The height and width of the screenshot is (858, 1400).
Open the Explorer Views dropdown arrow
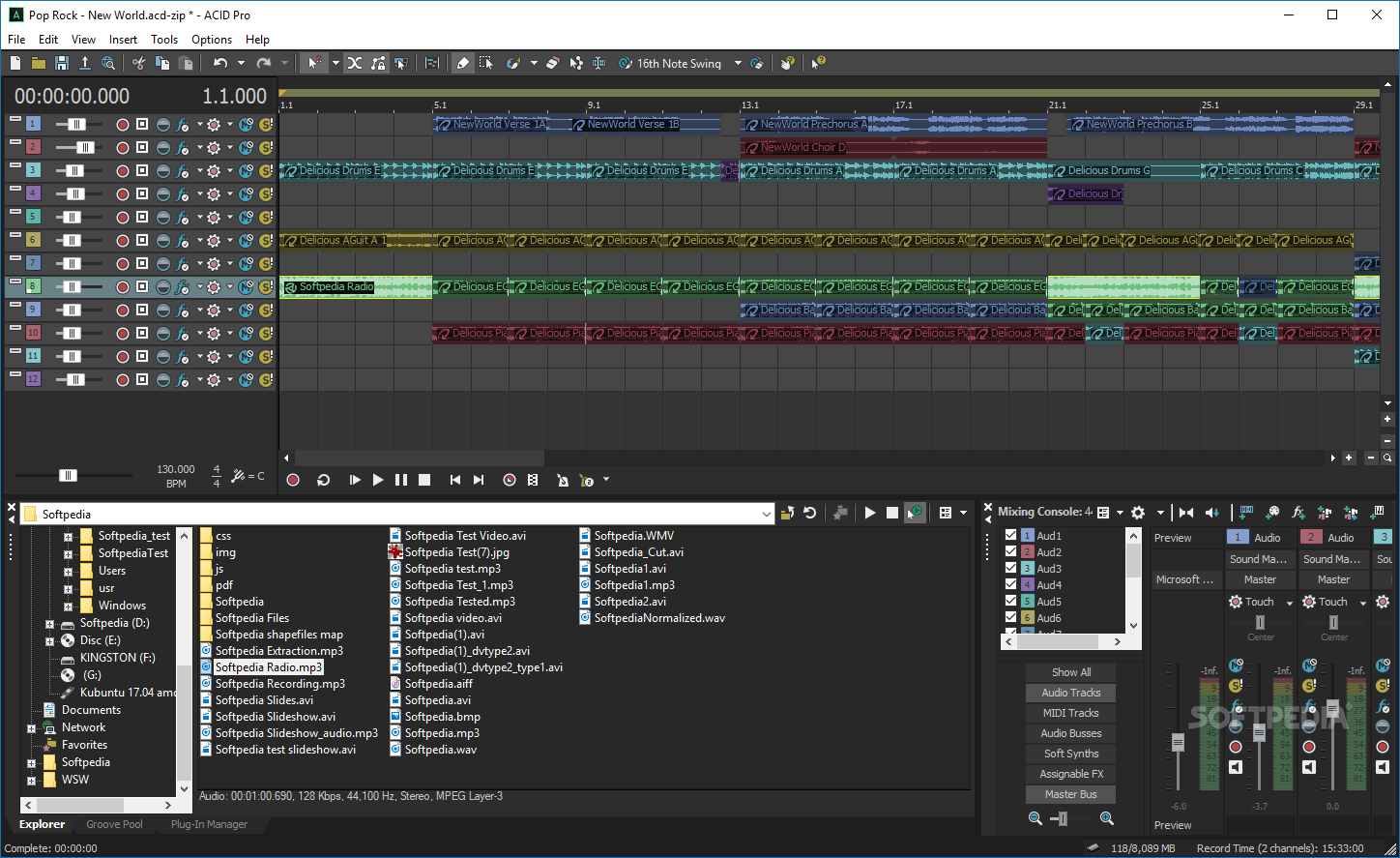click(964, 514)
